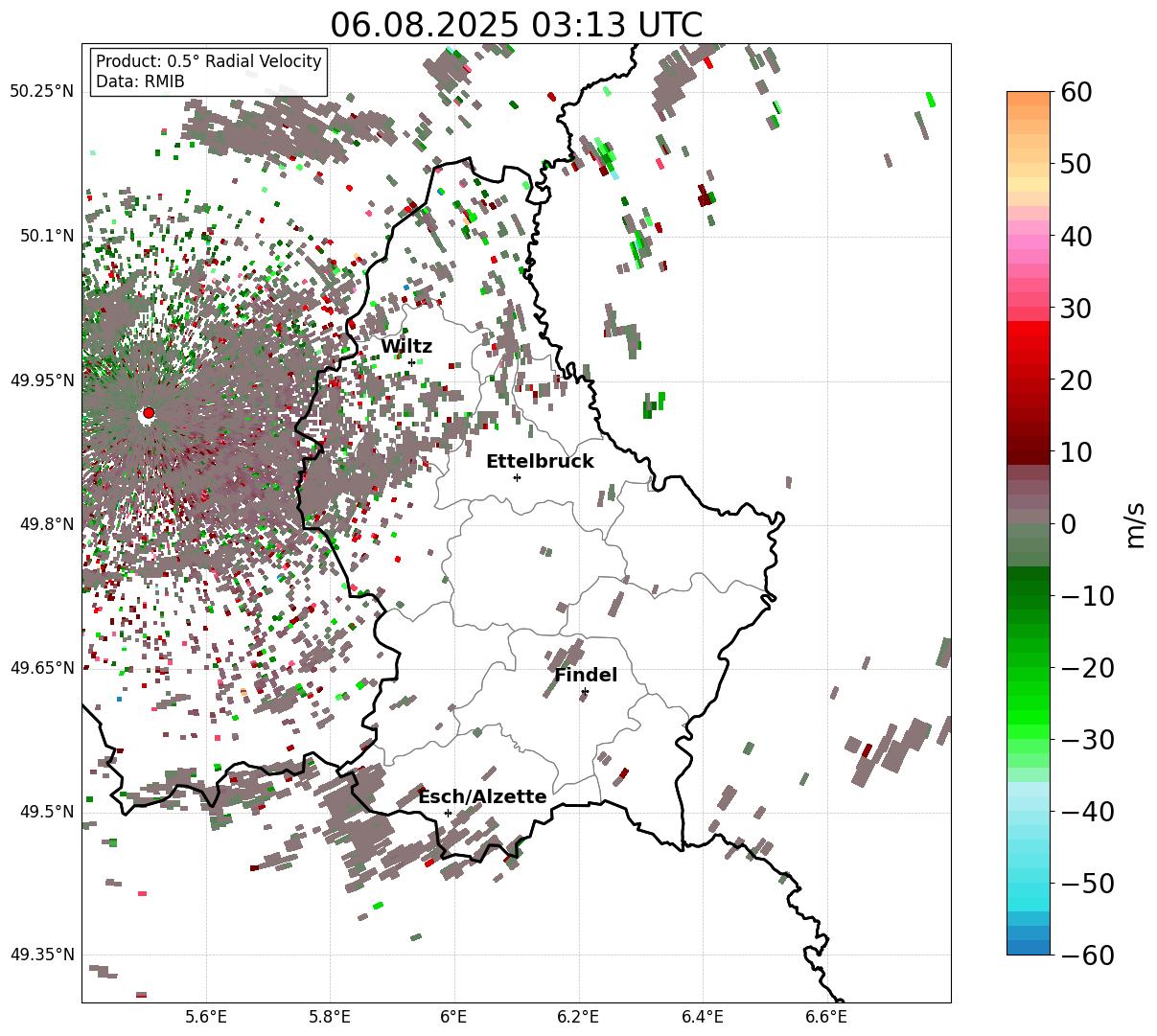Click the colorbar label 20
Viewport: 1157px width, 1036px height.
click(x=1075, y=380)
